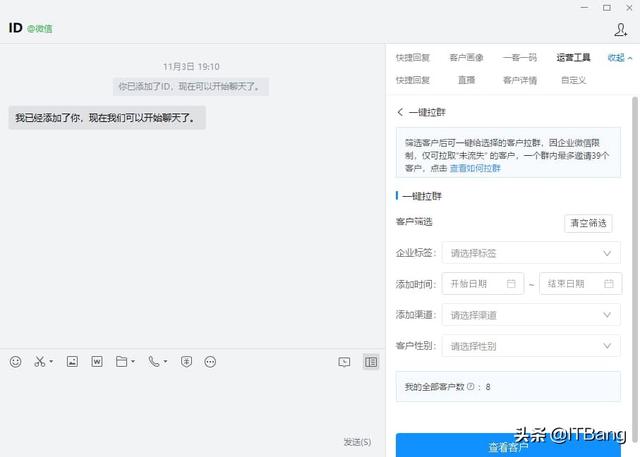Viewport: 640px width, 457px height.
Task: Click the scissors screenshot tool icon
Action: point(40,361)
